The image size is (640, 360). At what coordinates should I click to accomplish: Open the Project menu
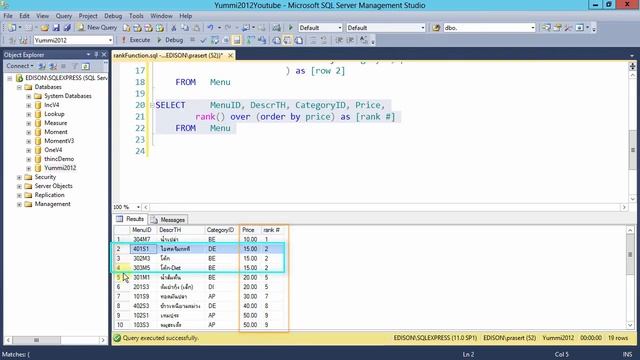[88, 16]
